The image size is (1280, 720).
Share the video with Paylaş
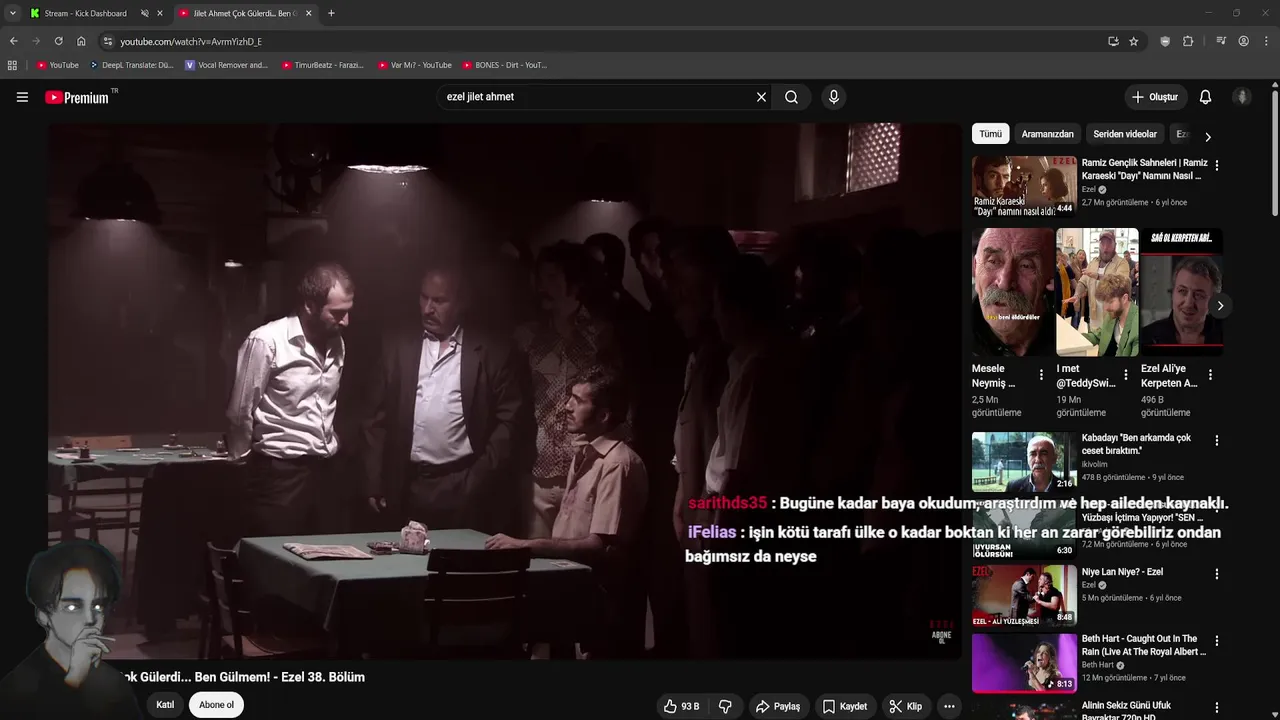tap(777, 706)
